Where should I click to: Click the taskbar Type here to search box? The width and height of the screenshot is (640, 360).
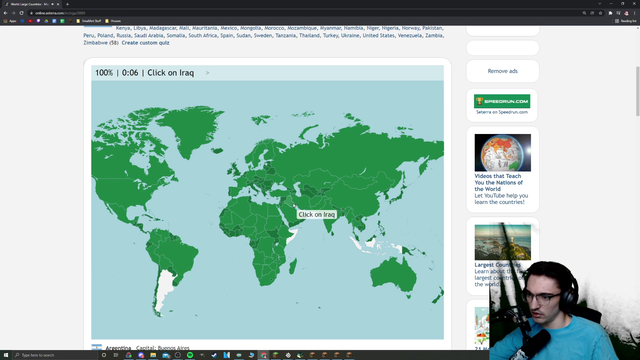tap(55, 355)
